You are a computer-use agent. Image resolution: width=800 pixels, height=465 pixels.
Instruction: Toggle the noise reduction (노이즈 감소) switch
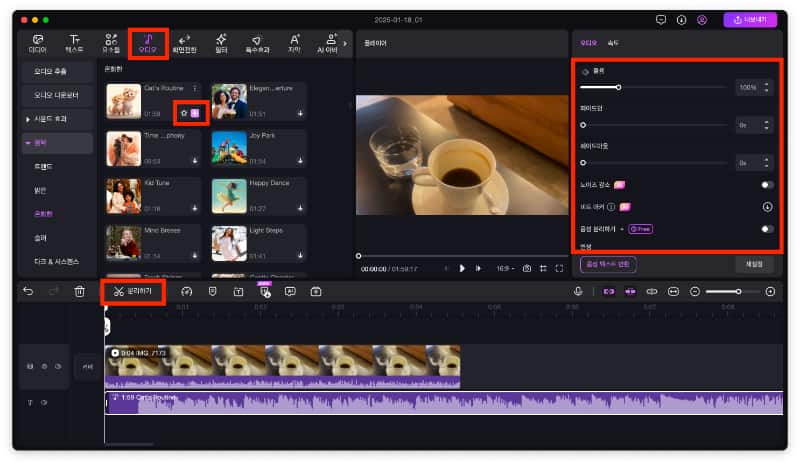(767, 185)
